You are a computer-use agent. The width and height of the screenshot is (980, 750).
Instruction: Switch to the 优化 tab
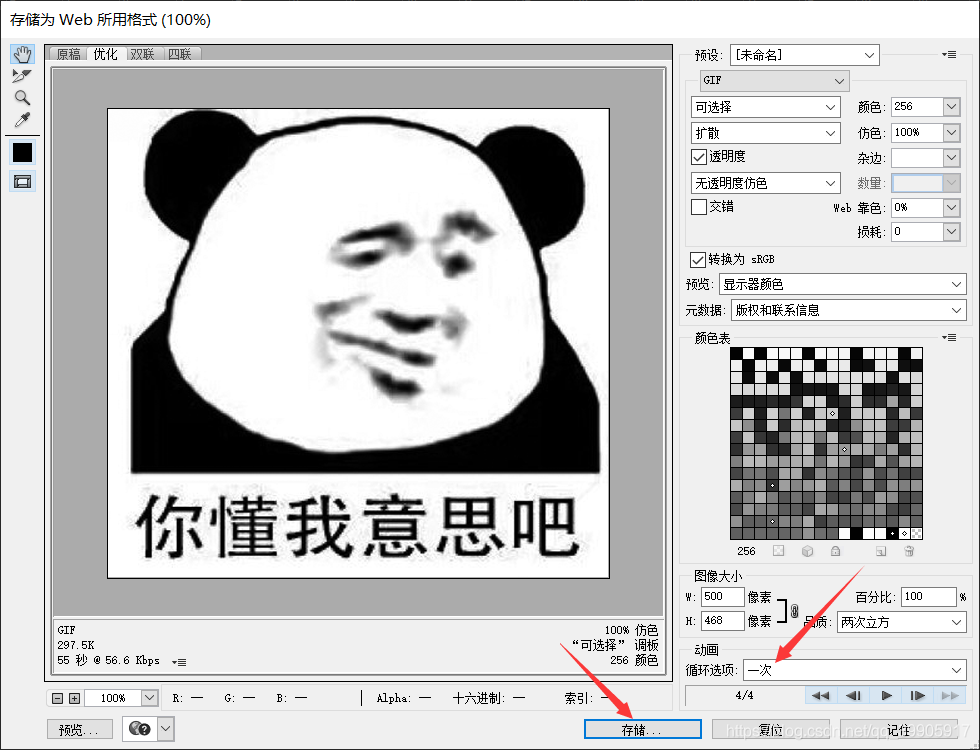click(x=105, y=54)
